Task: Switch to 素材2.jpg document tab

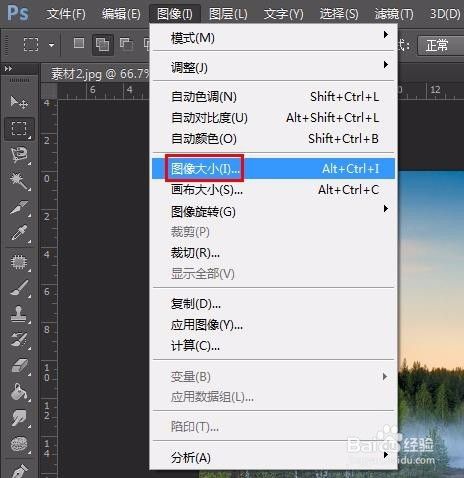Action: [100, 74]
